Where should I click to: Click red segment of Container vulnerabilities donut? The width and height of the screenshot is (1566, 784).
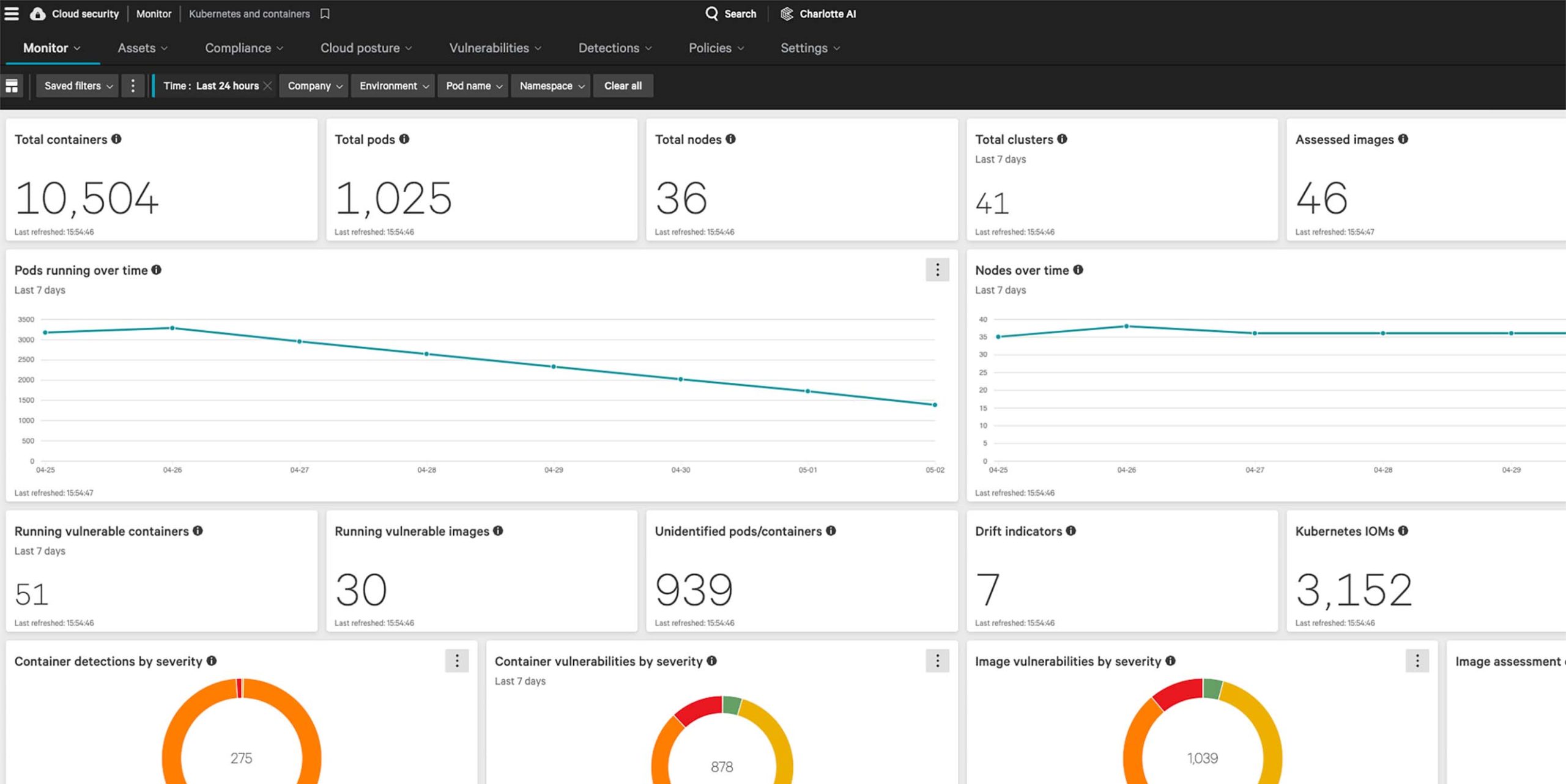point(699,710)
